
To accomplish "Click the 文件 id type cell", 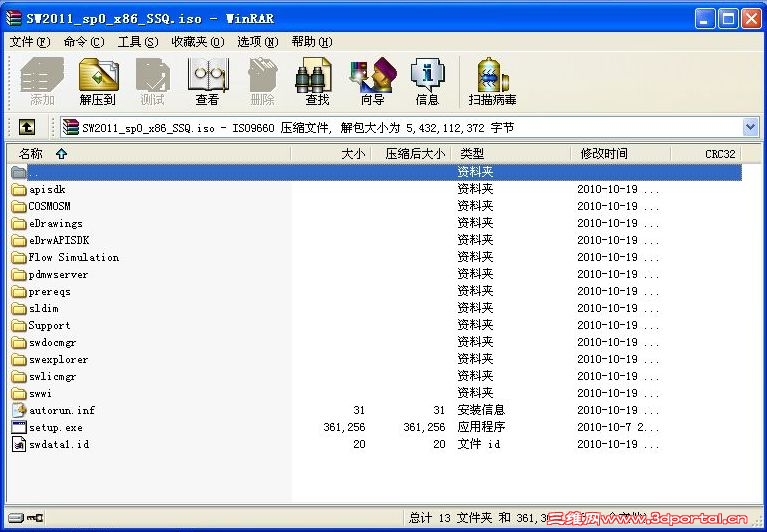I will [x=478, y=444].
